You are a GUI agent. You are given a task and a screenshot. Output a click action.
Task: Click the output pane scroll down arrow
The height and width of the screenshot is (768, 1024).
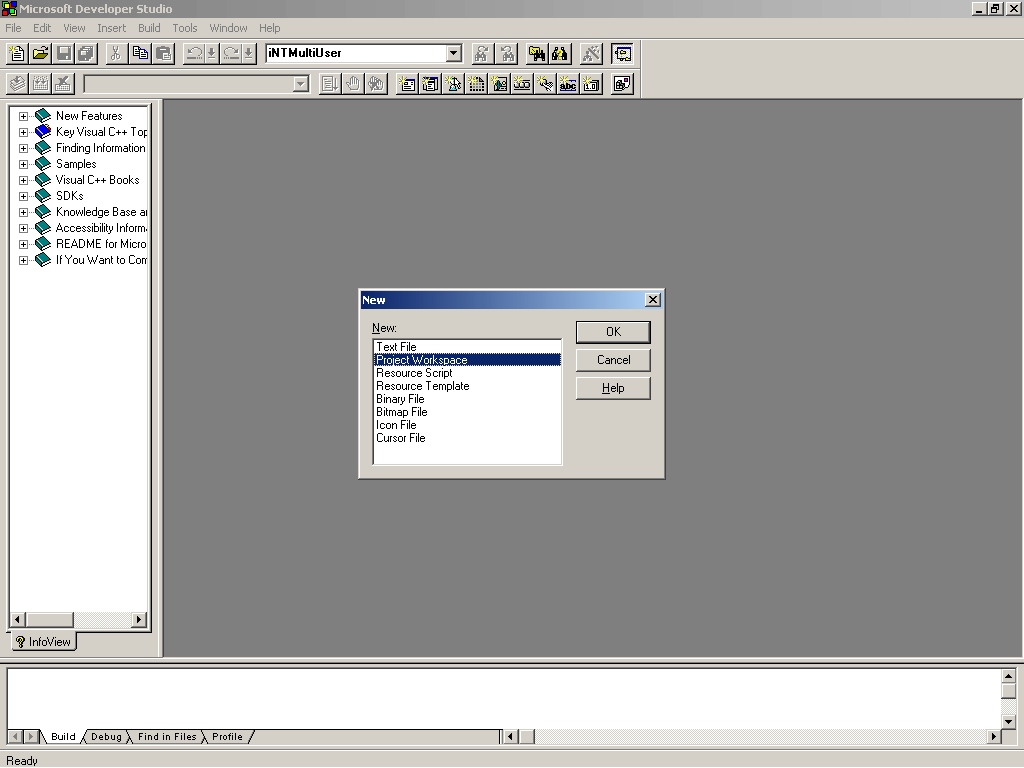(1008, 722)
